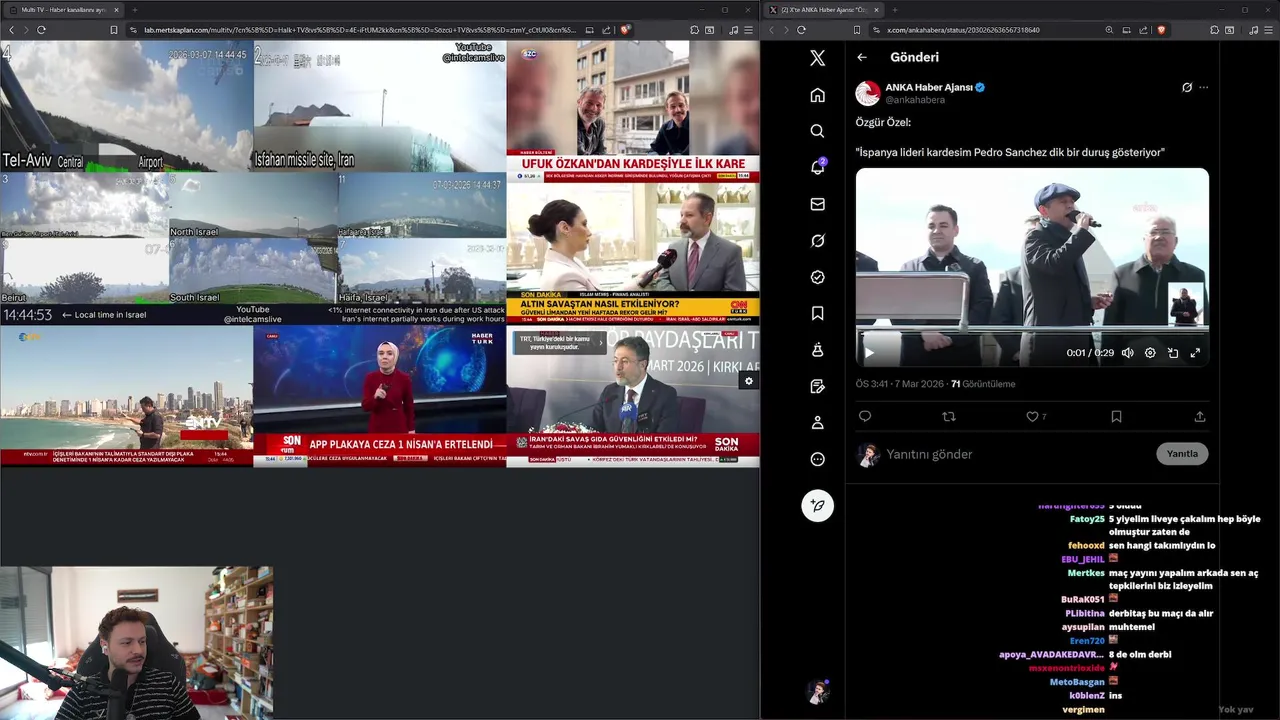
Task: Click the Isfahan missile site stream
Action: point(380,105)
